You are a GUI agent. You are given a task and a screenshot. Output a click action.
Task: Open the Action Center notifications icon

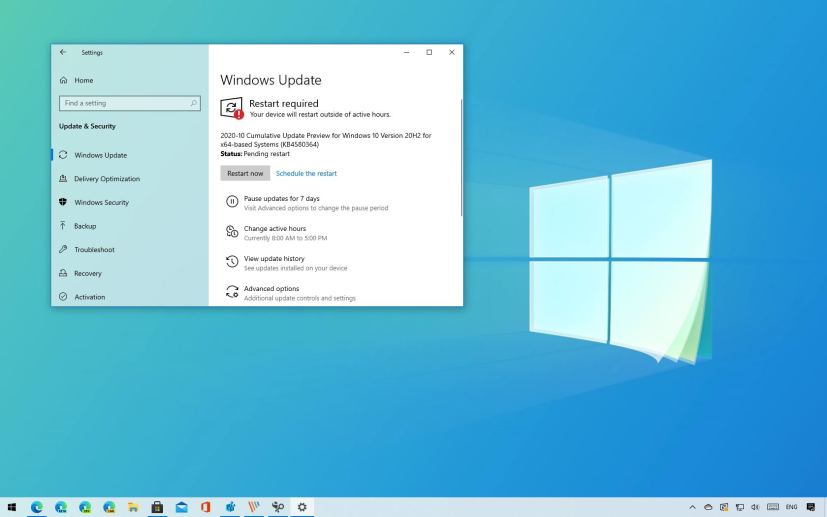[811, 507]
